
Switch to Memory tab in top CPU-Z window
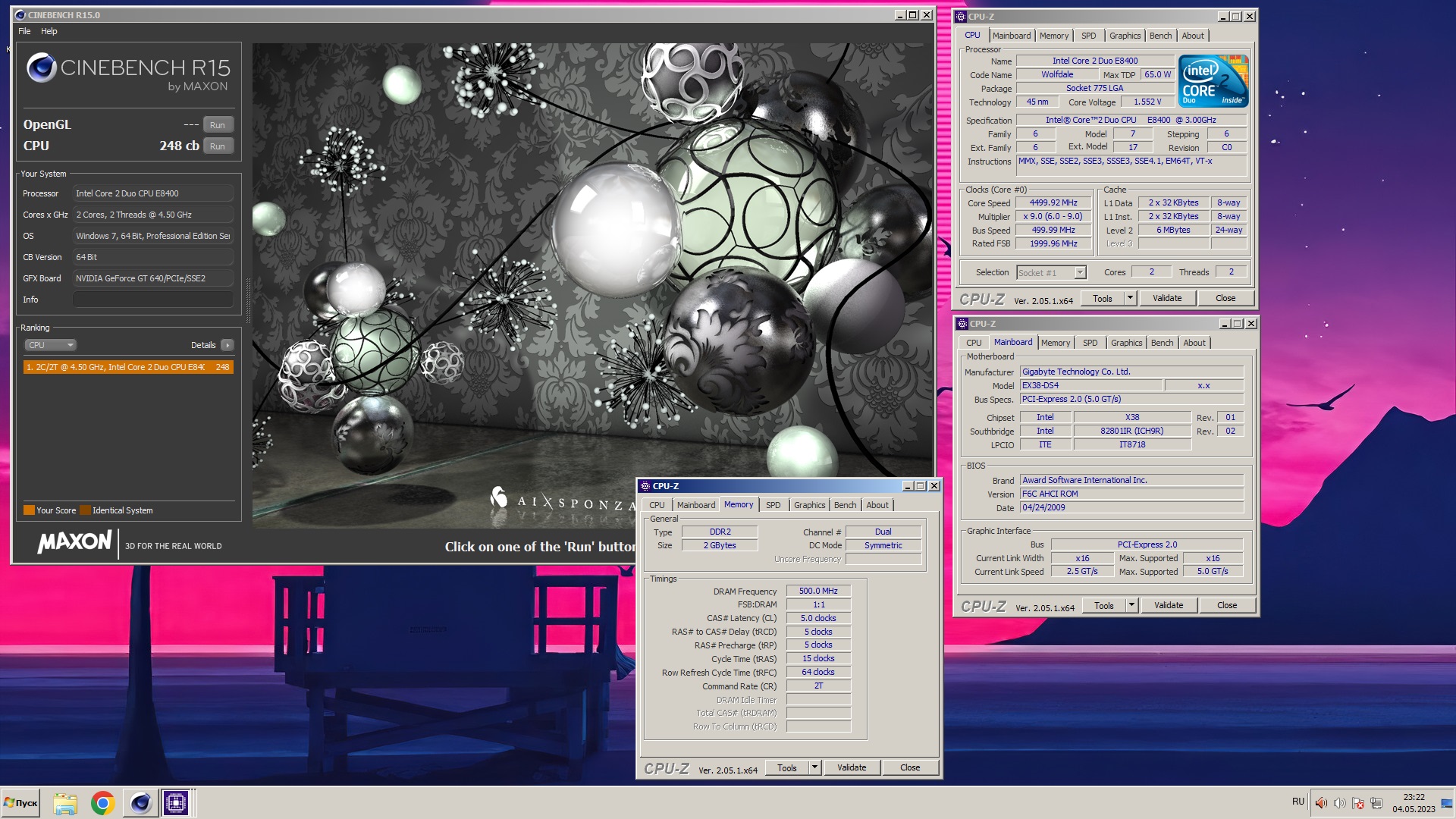[1054, 36]
